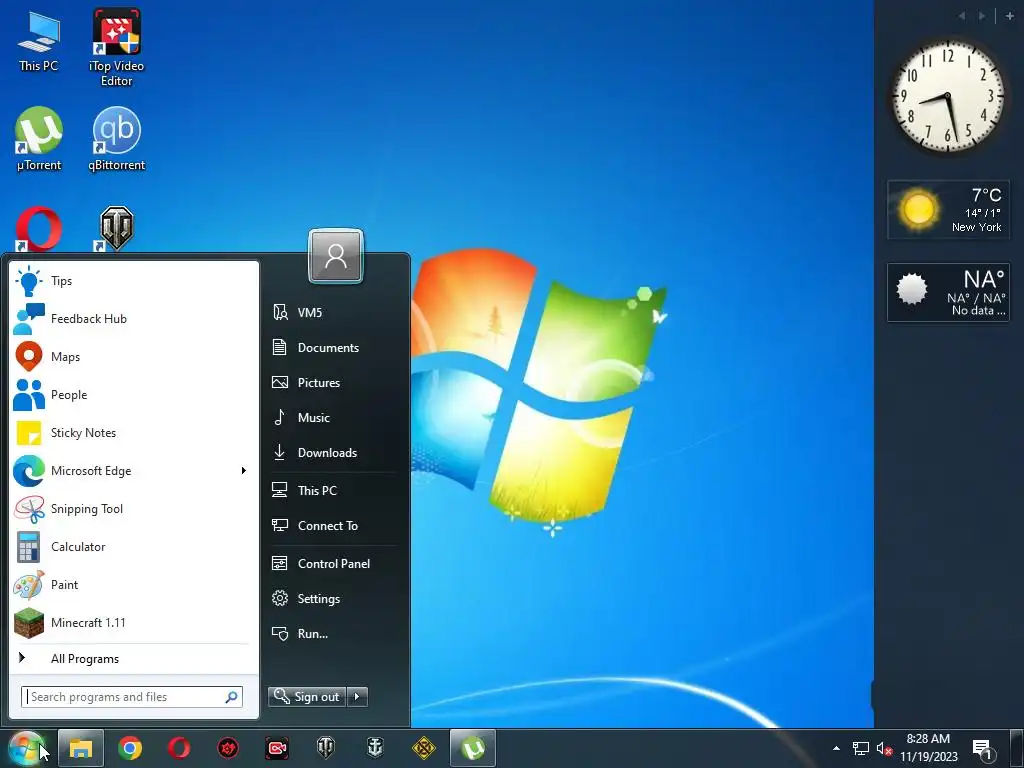Open the notification center icon
The image size is (1024, 768).
[x=983, y=748]
